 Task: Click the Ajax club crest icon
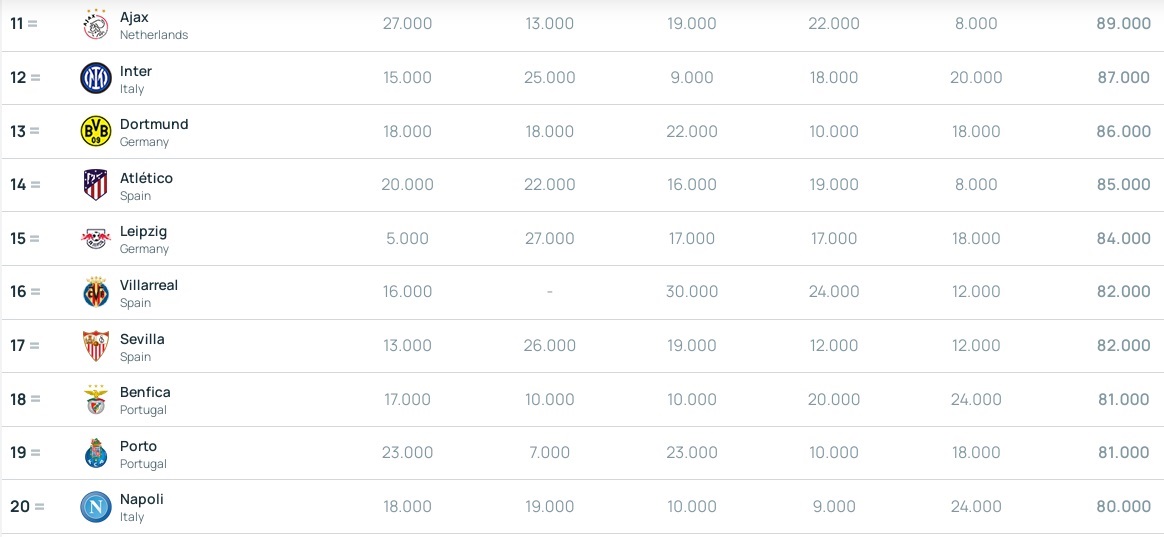pos(96,25)
